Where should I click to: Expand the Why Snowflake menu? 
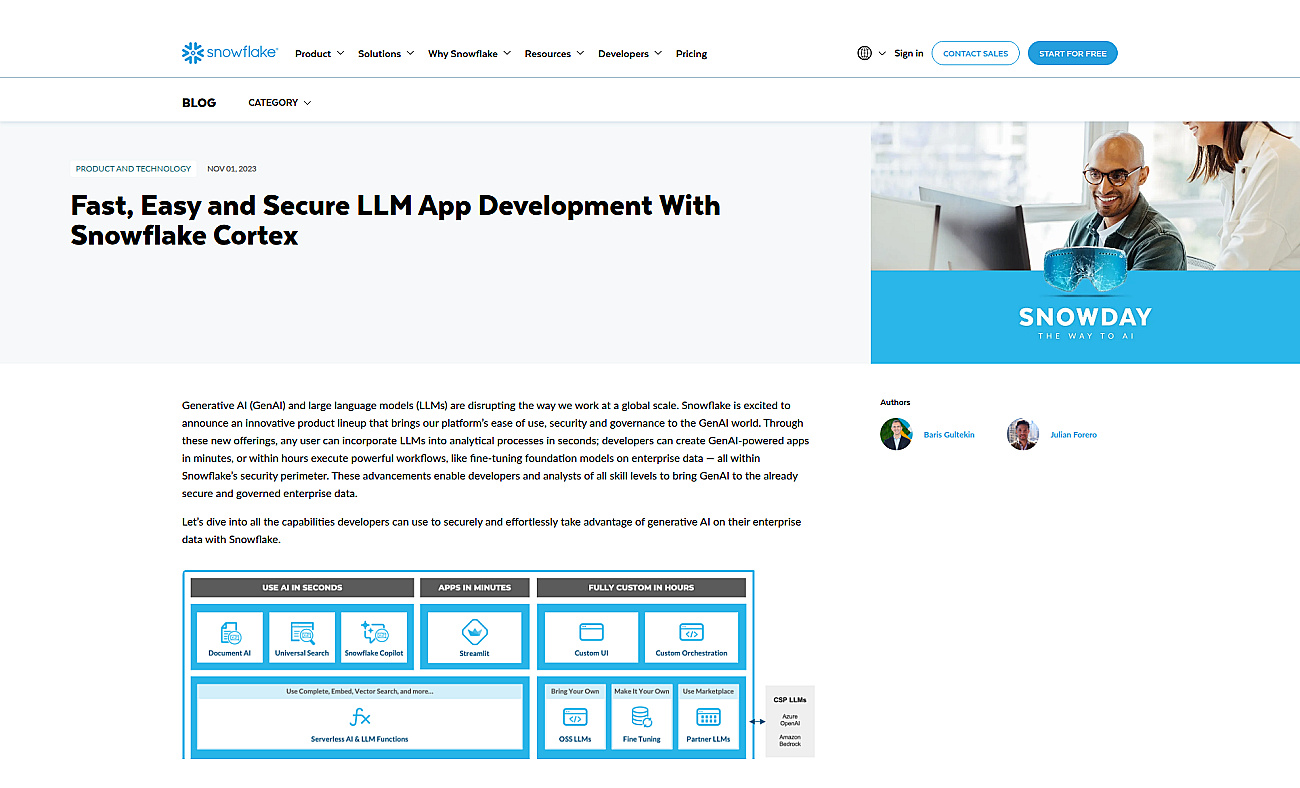[469, 54]
